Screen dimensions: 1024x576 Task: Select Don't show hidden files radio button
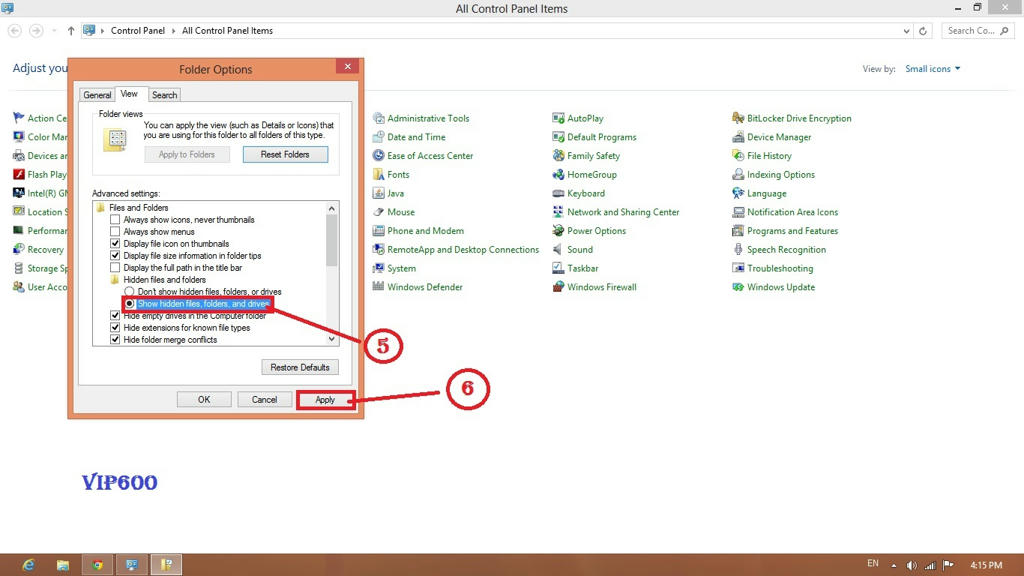point(129,291)
